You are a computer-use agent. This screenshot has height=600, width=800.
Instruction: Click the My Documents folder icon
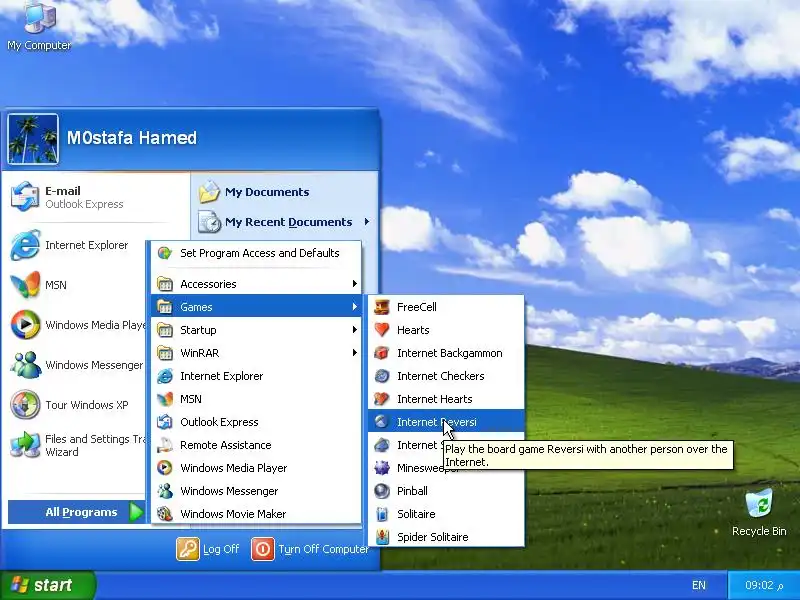[209, 192]
